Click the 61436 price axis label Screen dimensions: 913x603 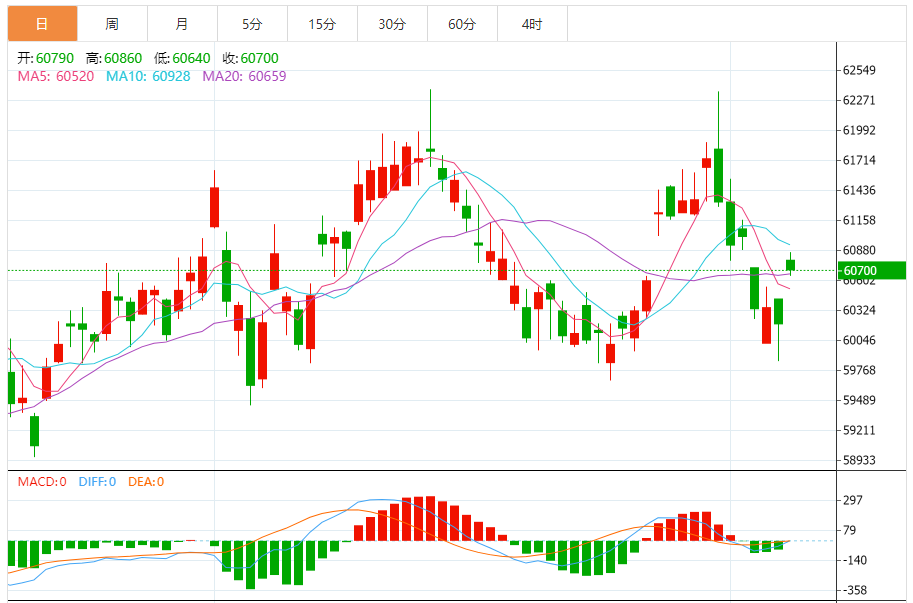(x=859, y=190)
